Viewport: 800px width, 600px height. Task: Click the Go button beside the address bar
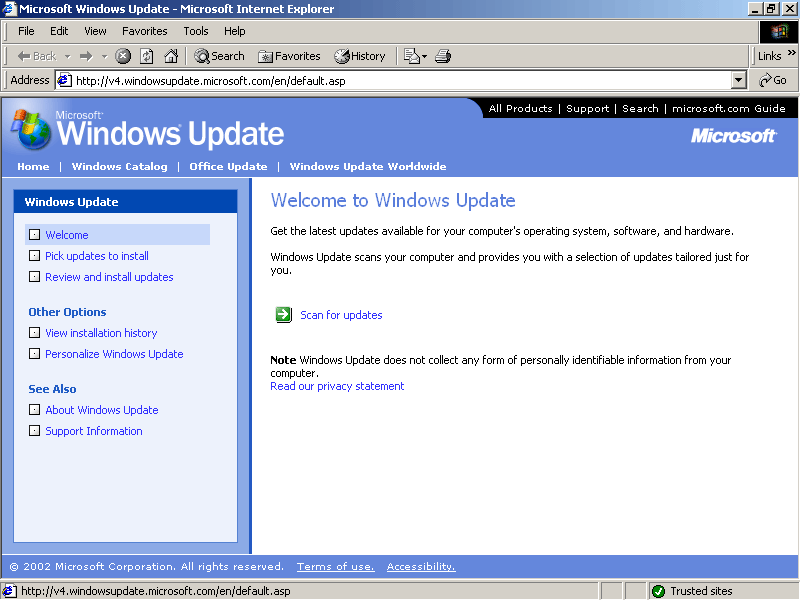pos(773,80)
